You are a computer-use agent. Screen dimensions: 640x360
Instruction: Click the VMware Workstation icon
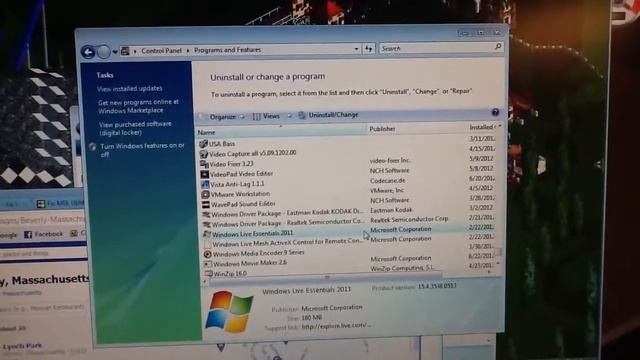point(205,195)
